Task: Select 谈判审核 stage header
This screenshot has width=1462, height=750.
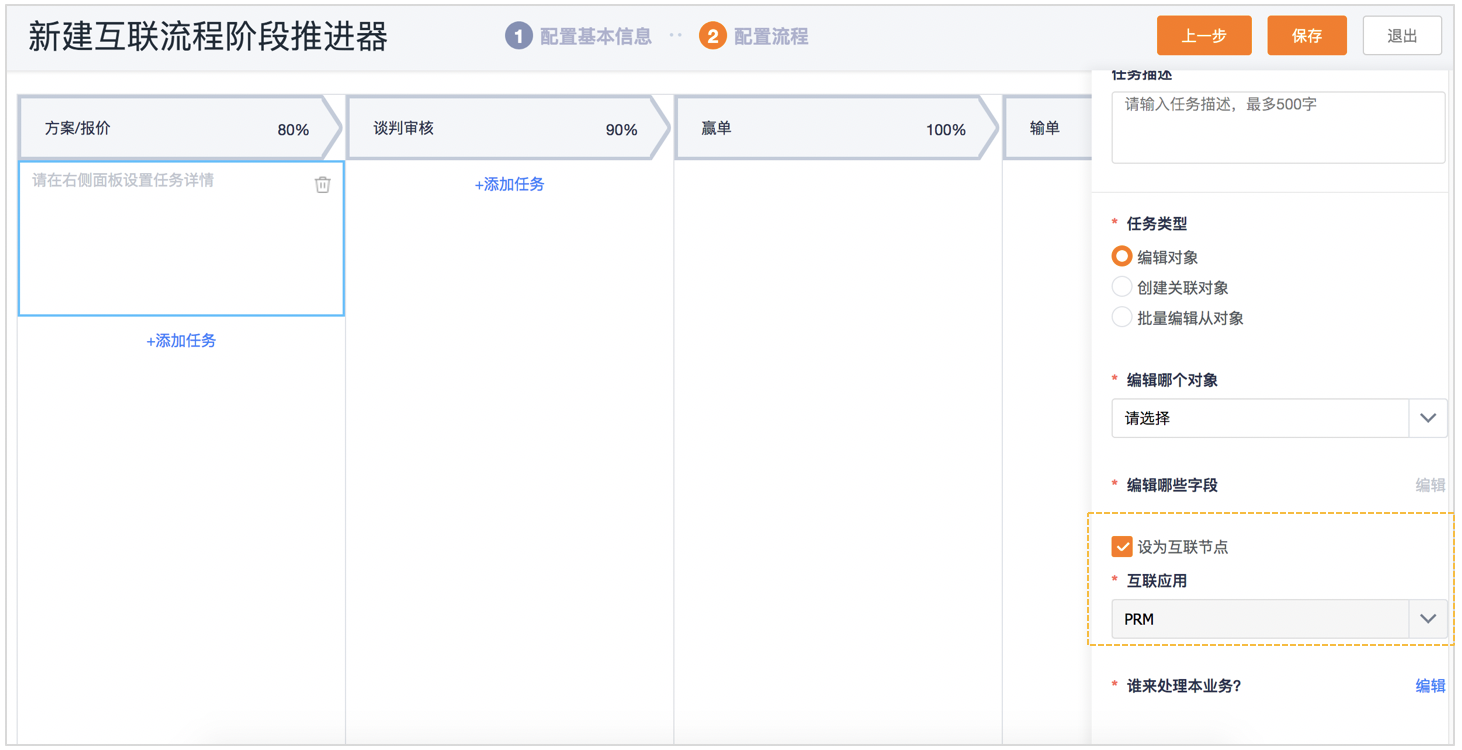Action: pyautogui.click(x=508, y=128)
